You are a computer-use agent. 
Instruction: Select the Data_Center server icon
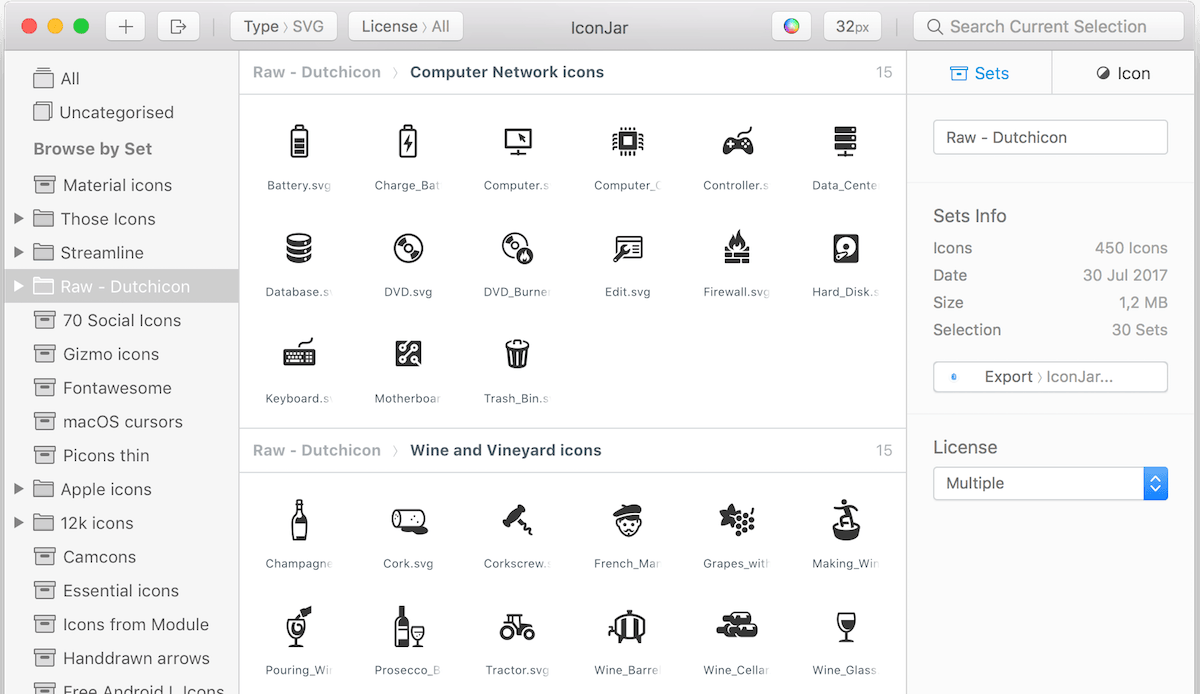[846, 142]
